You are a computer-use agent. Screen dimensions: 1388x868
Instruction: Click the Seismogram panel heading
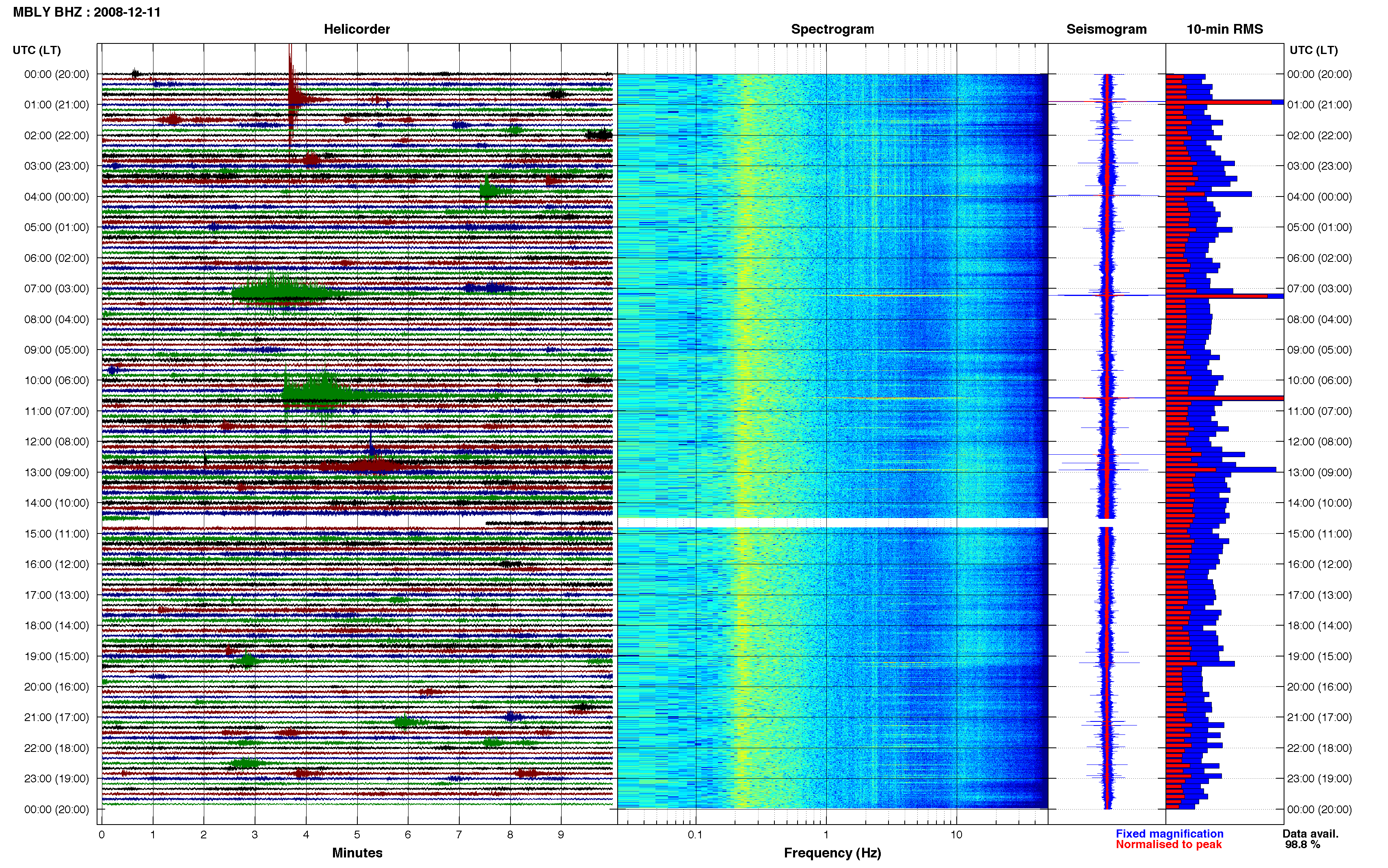pos(1106,29)
